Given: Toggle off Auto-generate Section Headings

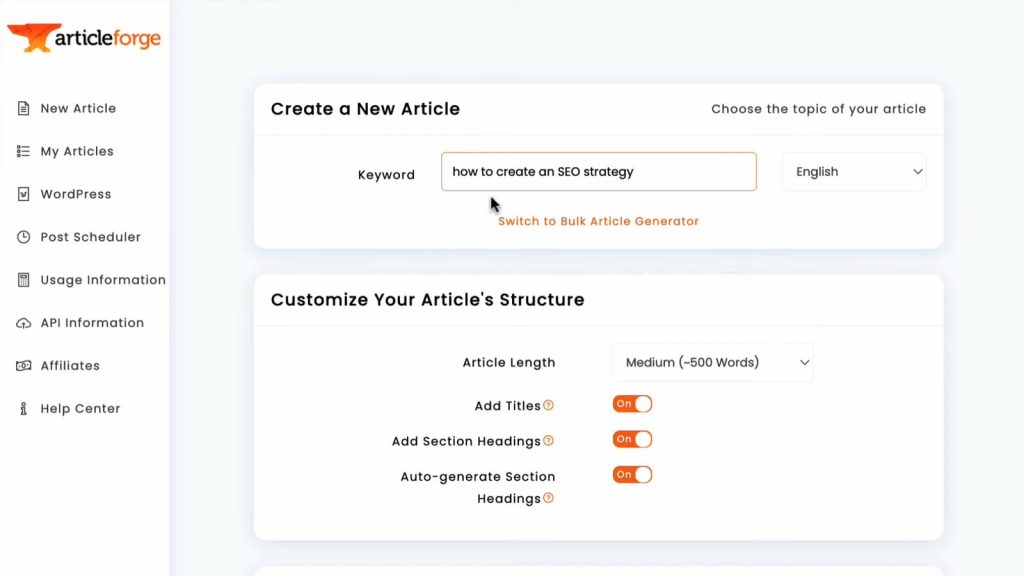Looking at the screenshot, I should [631, 474].
